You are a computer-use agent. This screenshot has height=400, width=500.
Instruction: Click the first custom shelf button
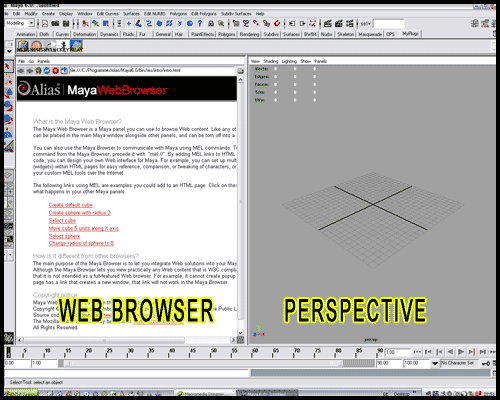pos(23,46)
